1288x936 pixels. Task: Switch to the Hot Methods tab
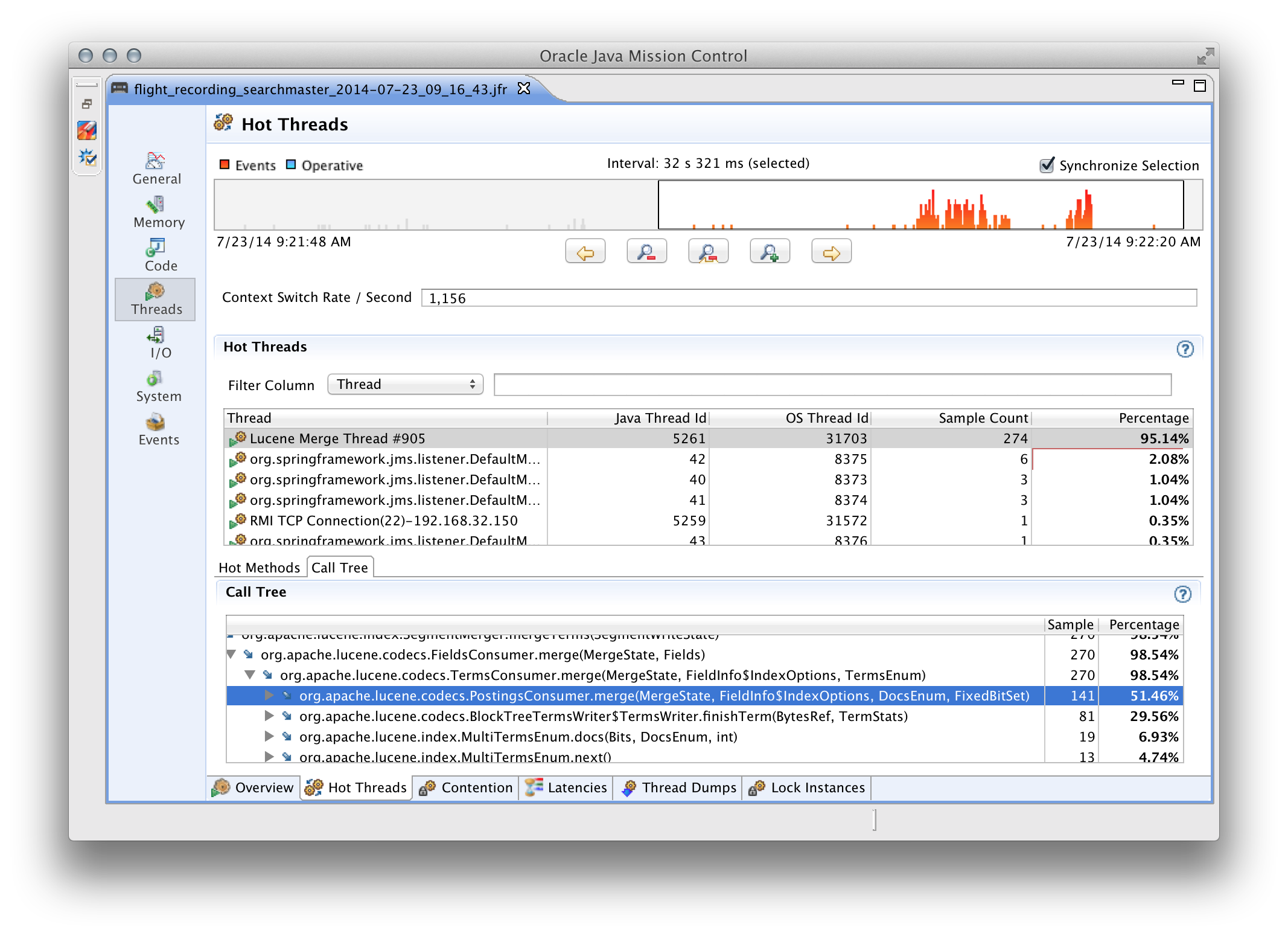pyautogui.click(x=258, y=567)
